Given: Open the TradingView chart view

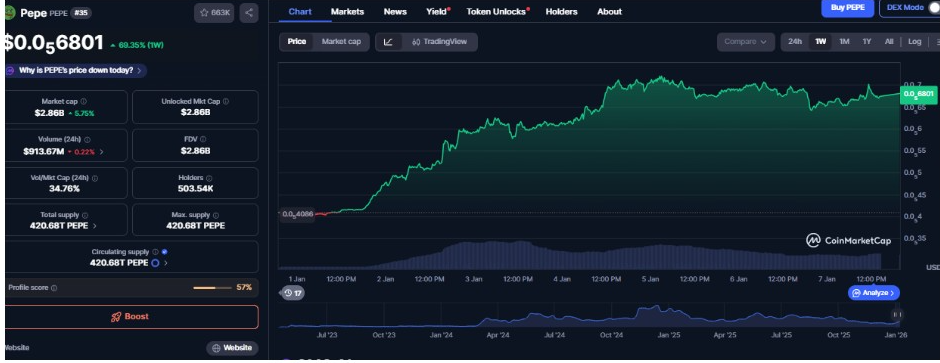Looking at the screenshot, I should 438,42.
